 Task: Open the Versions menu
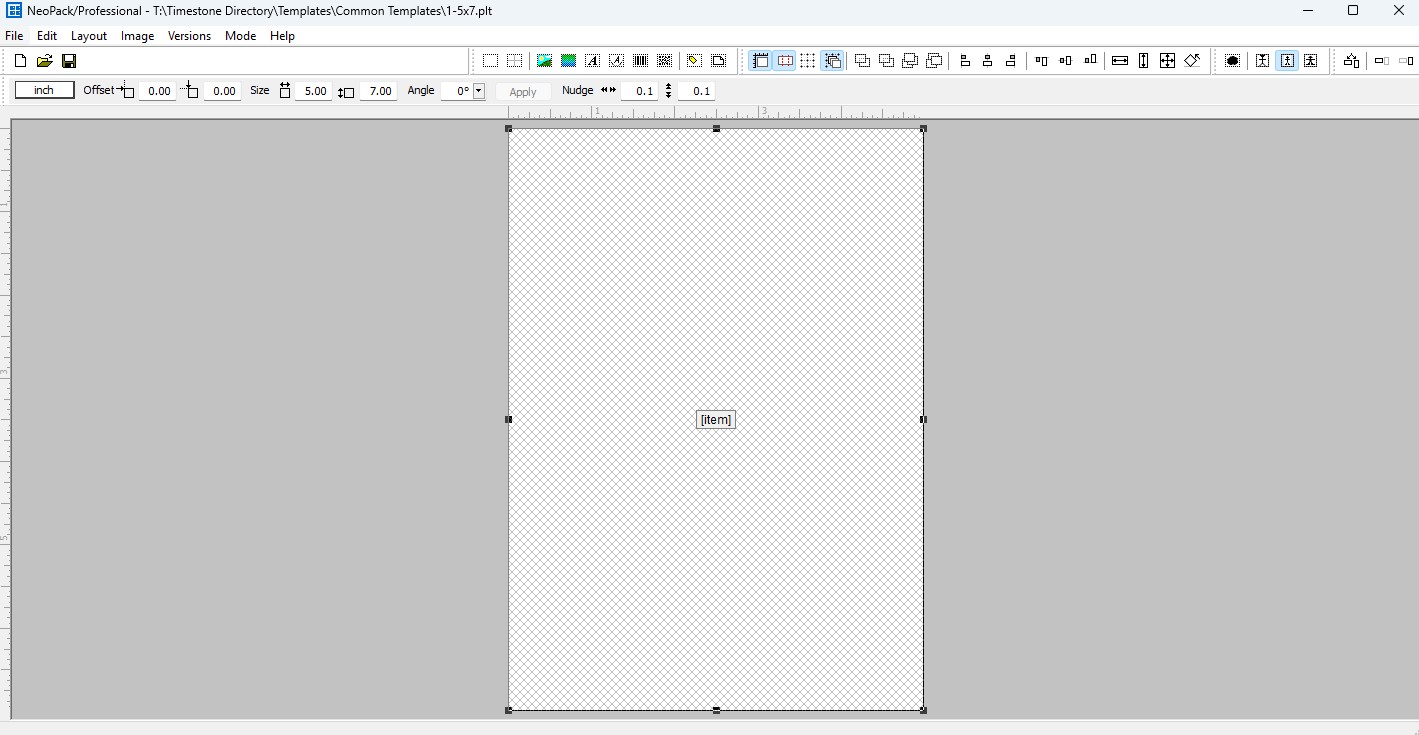click(x=189, y=35)
